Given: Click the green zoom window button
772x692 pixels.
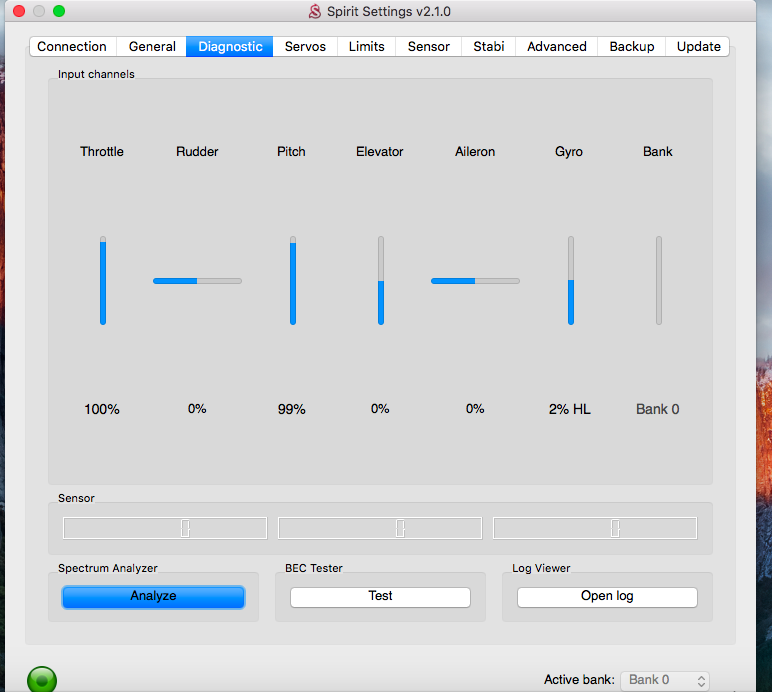Looking at the screenshot, I should tap(59, 11).
